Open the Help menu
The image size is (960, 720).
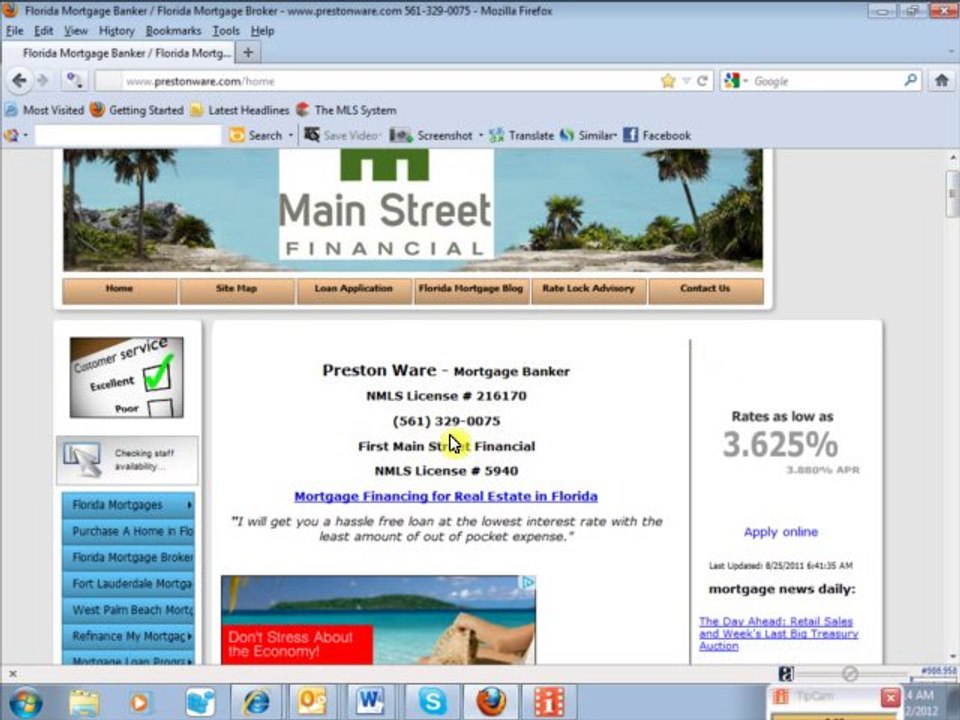click(x=263, y=31)
